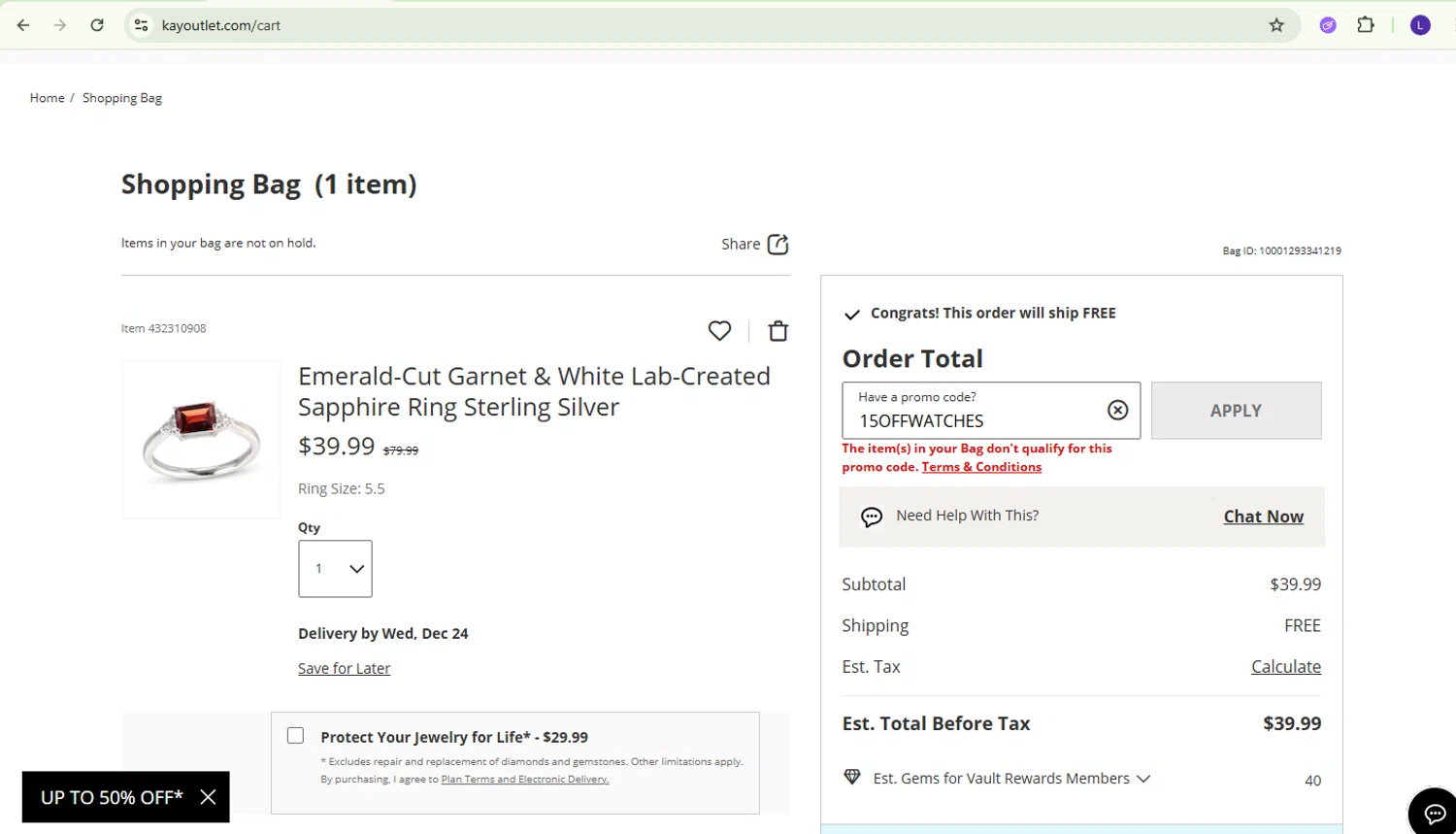Open the browser profile avatar
This screenshot has height=834, width=1456.
pos(1420,25)
